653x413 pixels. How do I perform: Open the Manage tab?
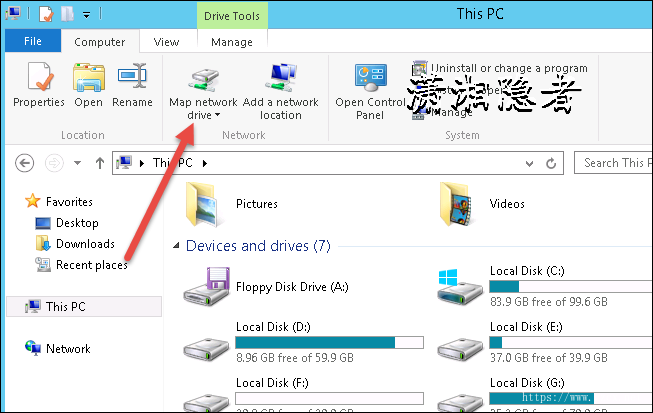click(x=232, y=42)
